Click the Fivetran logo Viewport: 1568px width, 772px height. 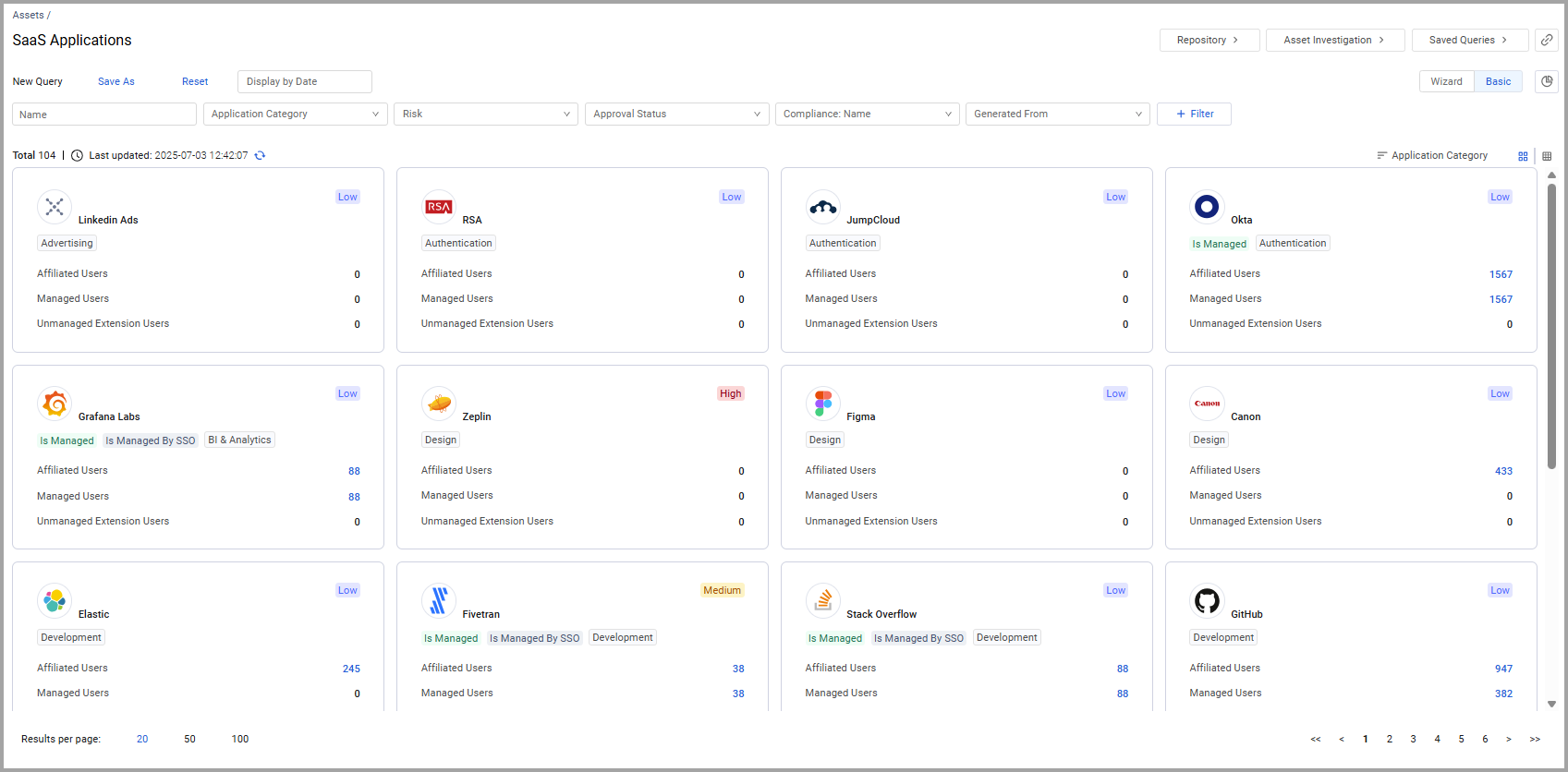(x=439, y=601)
